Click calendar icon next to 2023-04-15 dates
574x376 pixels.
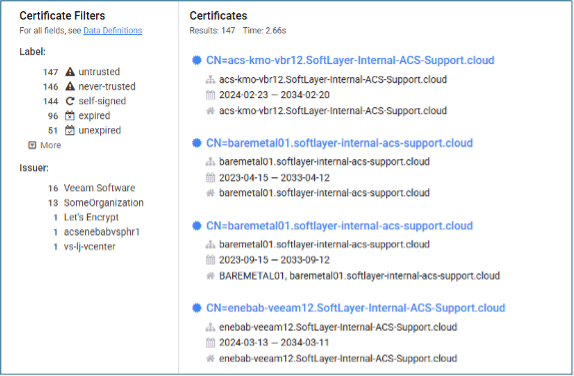coord(210,178)
